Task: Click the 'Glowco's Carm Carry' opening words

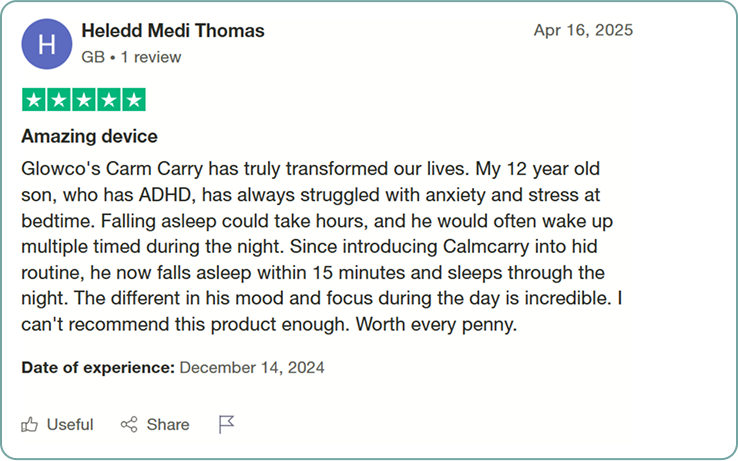Action: (112, 169)
